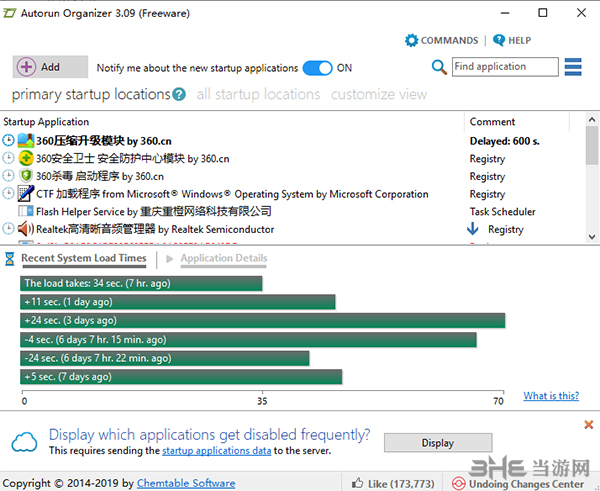Click the startup list scrollbar thumb

pos(592,146)
